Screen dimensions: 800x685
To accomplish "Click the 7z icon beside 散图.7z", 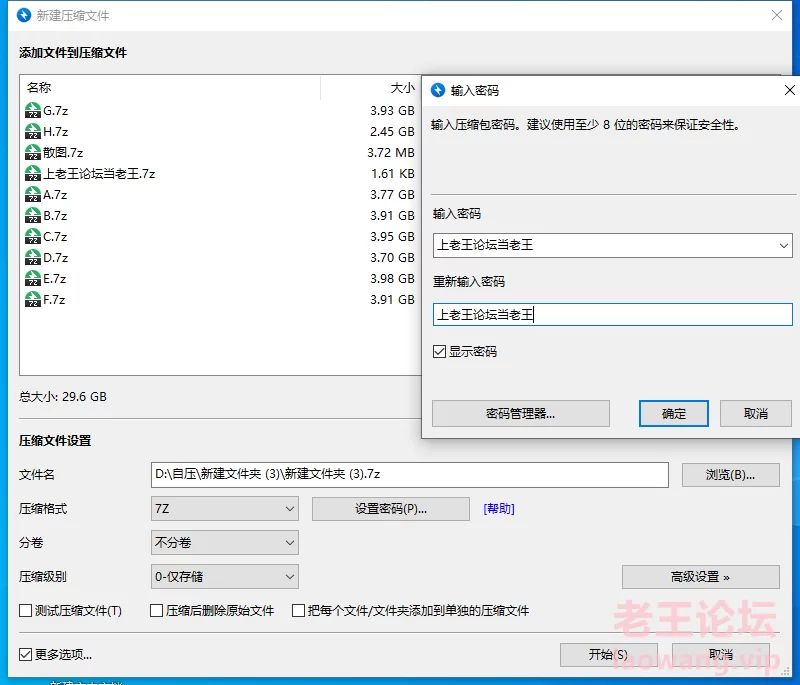I will (33, 152).
